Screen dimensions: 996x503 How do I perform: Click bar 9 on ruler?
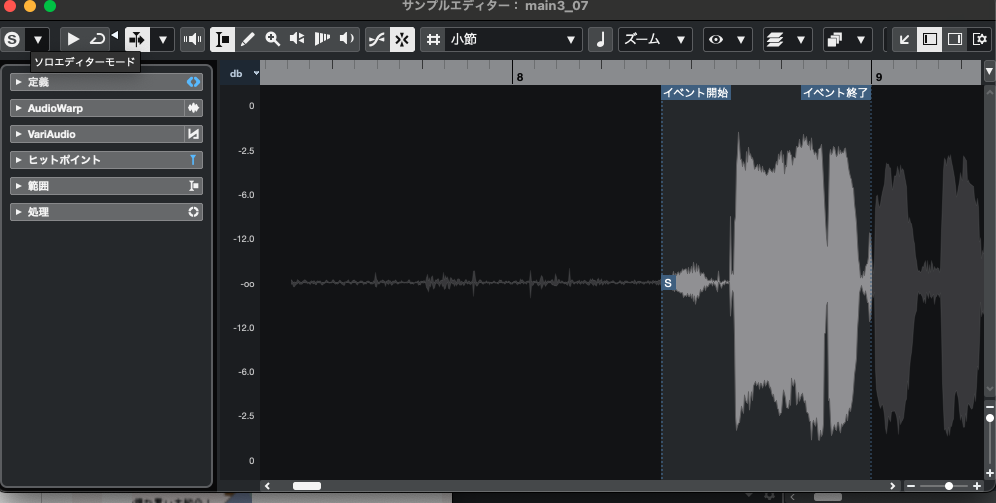click(x=878, y=77)
